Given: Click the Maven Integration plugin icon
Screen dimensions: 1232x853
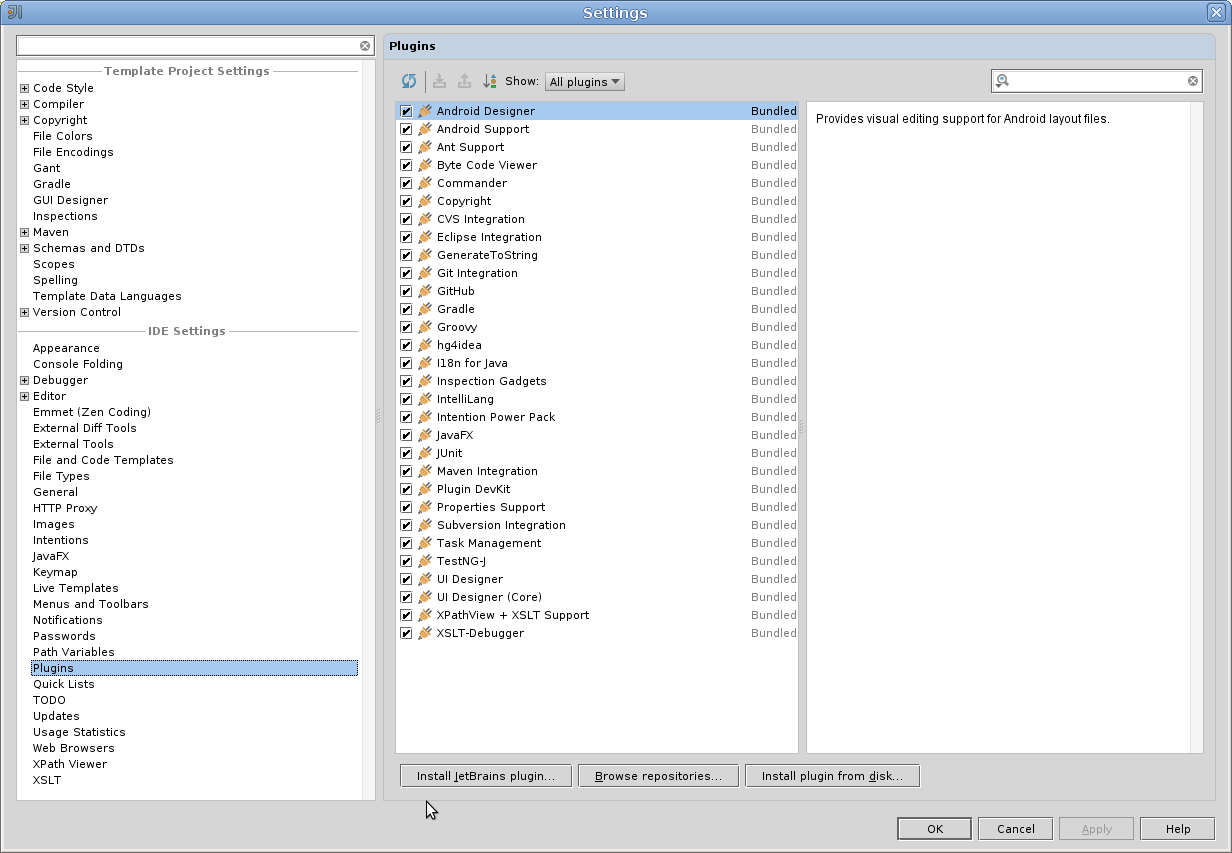Looking at the screenshot, I should [x=425, y=471].
